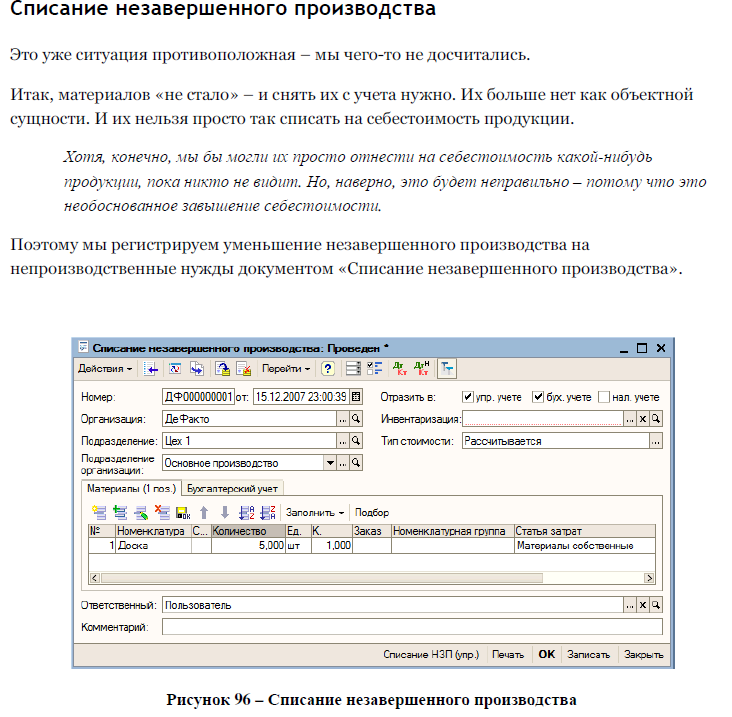Click the Номенклатура column header
Viewport: 732px width, 717px height.
153,531
